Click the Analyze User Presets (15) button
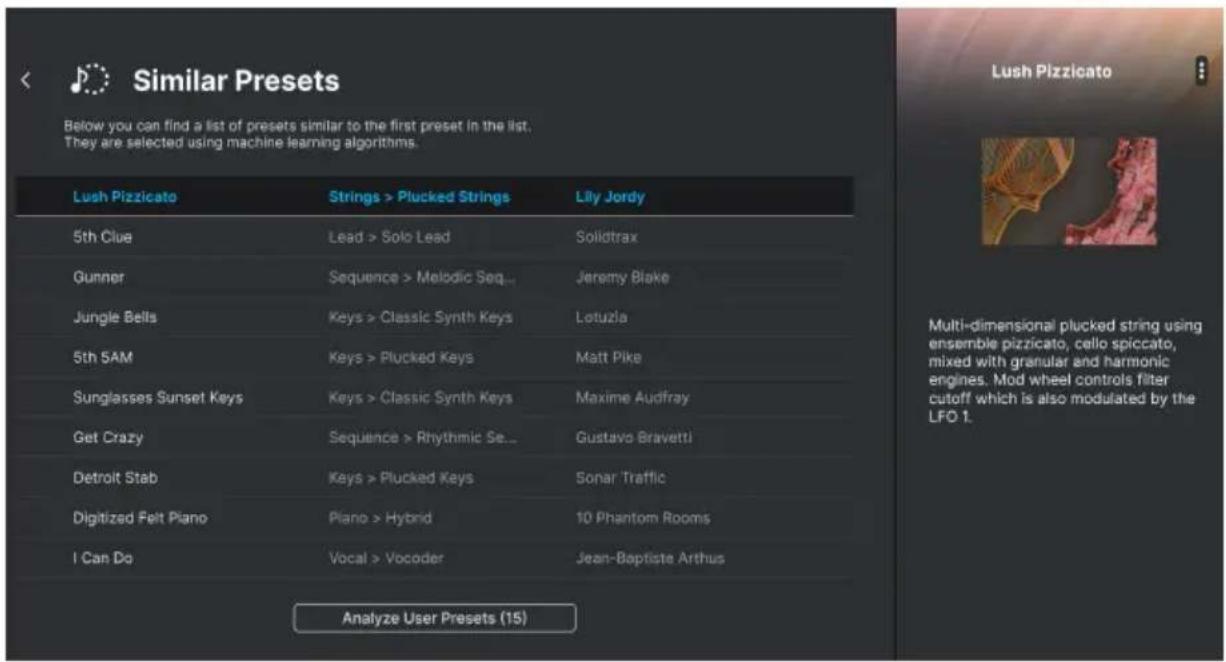 coord(434,618)
